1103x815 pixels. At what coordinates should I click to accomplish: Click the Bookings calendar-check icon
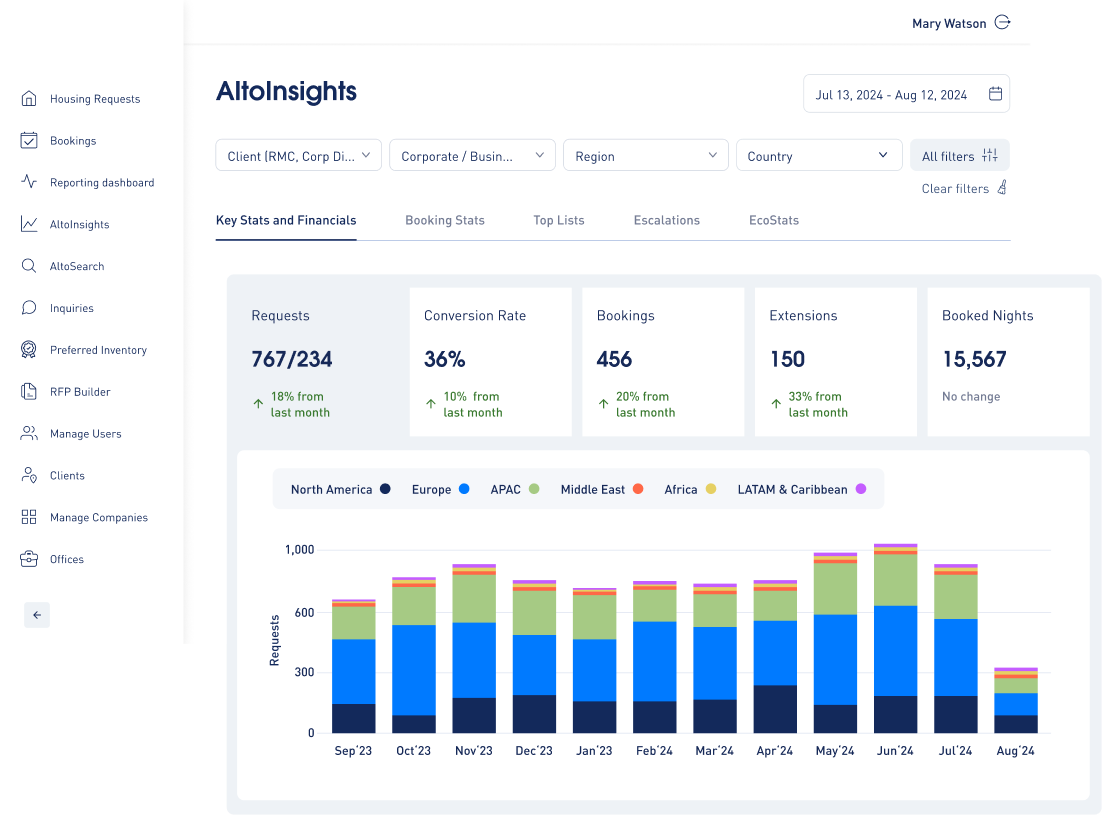[x=29, y=141]
